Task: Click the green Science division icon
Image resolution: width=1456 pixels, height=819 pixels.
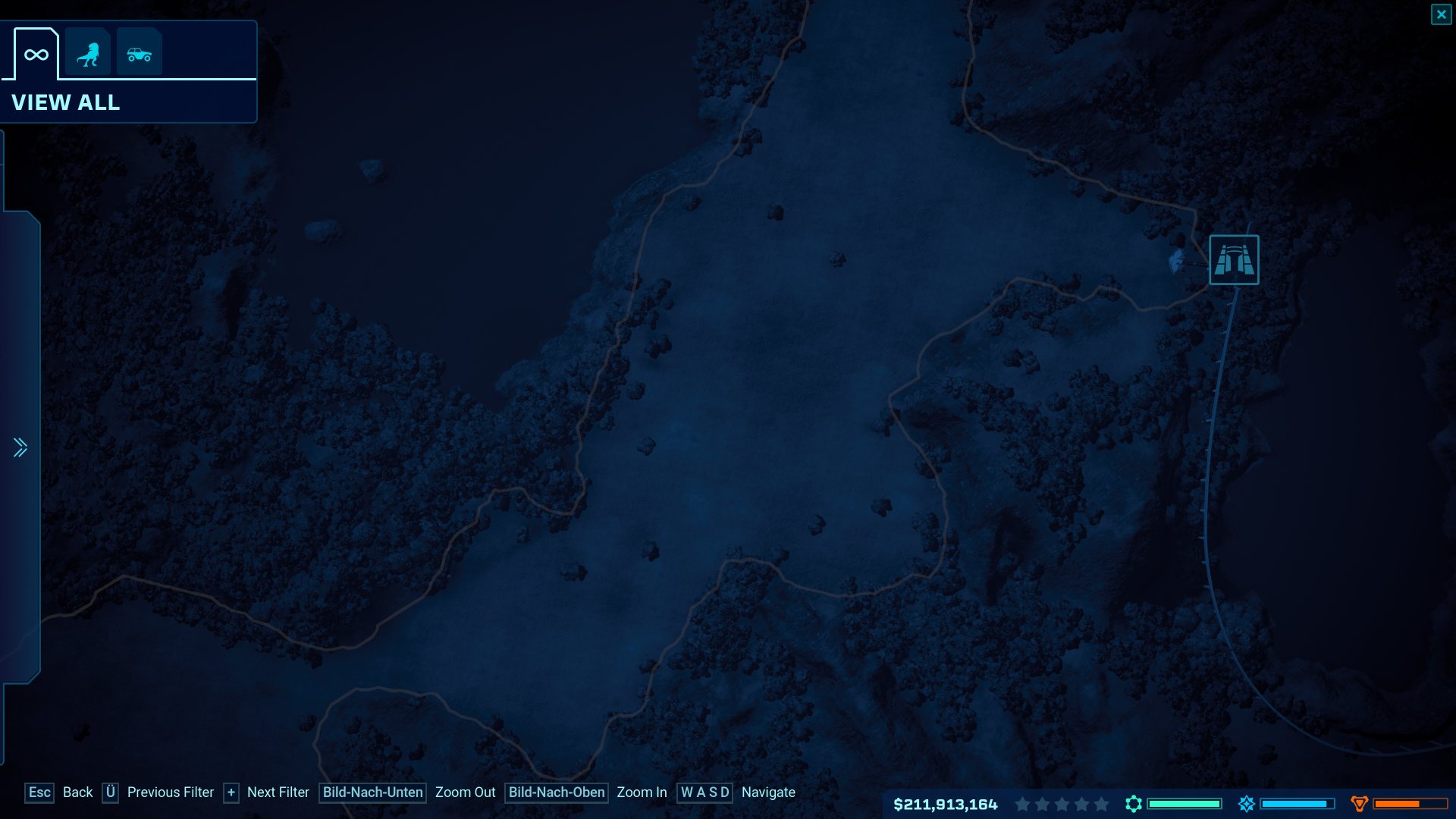Action: [1133, 804]
